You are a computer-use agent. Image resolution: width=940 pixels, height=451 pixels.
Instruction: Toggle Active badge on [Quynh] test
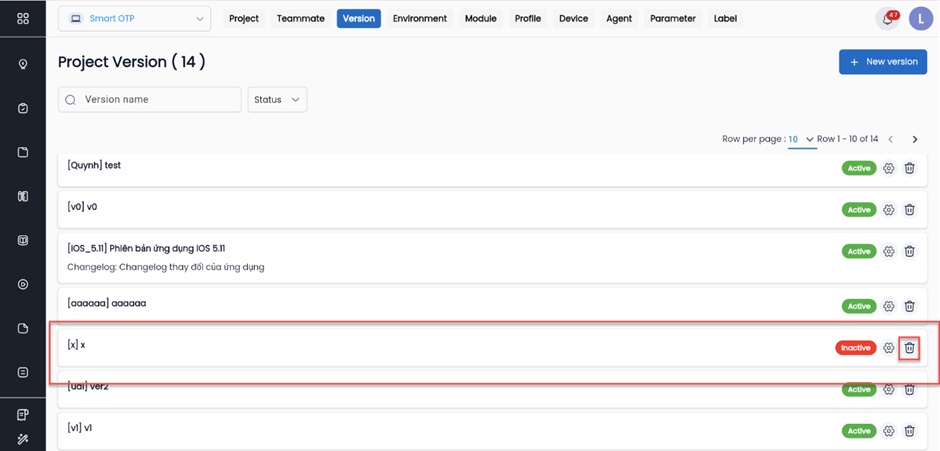click(x=858, y=168)
